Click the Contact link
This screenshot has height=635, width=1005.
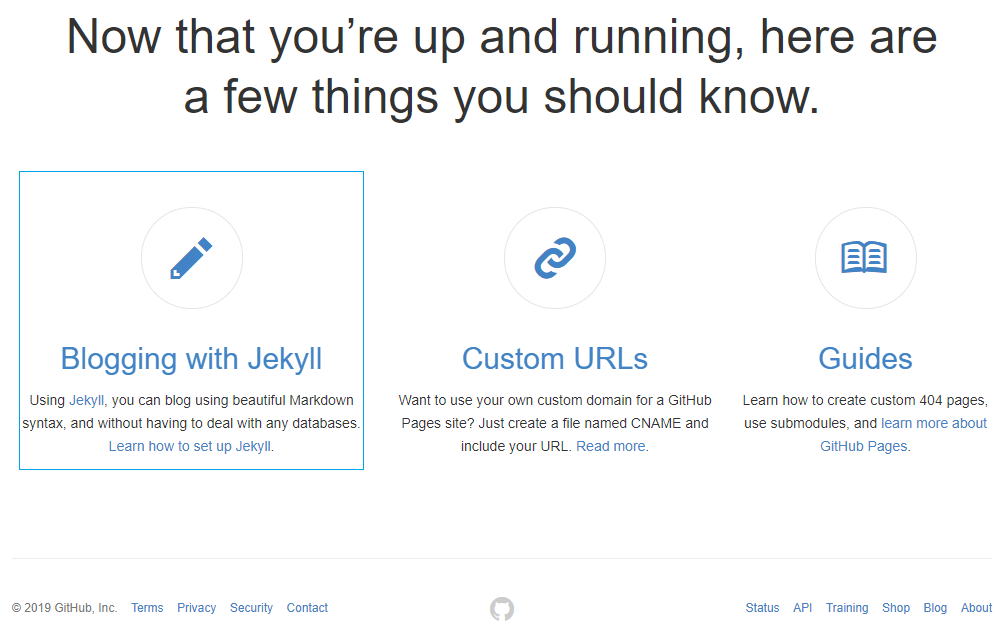(307, 608)
